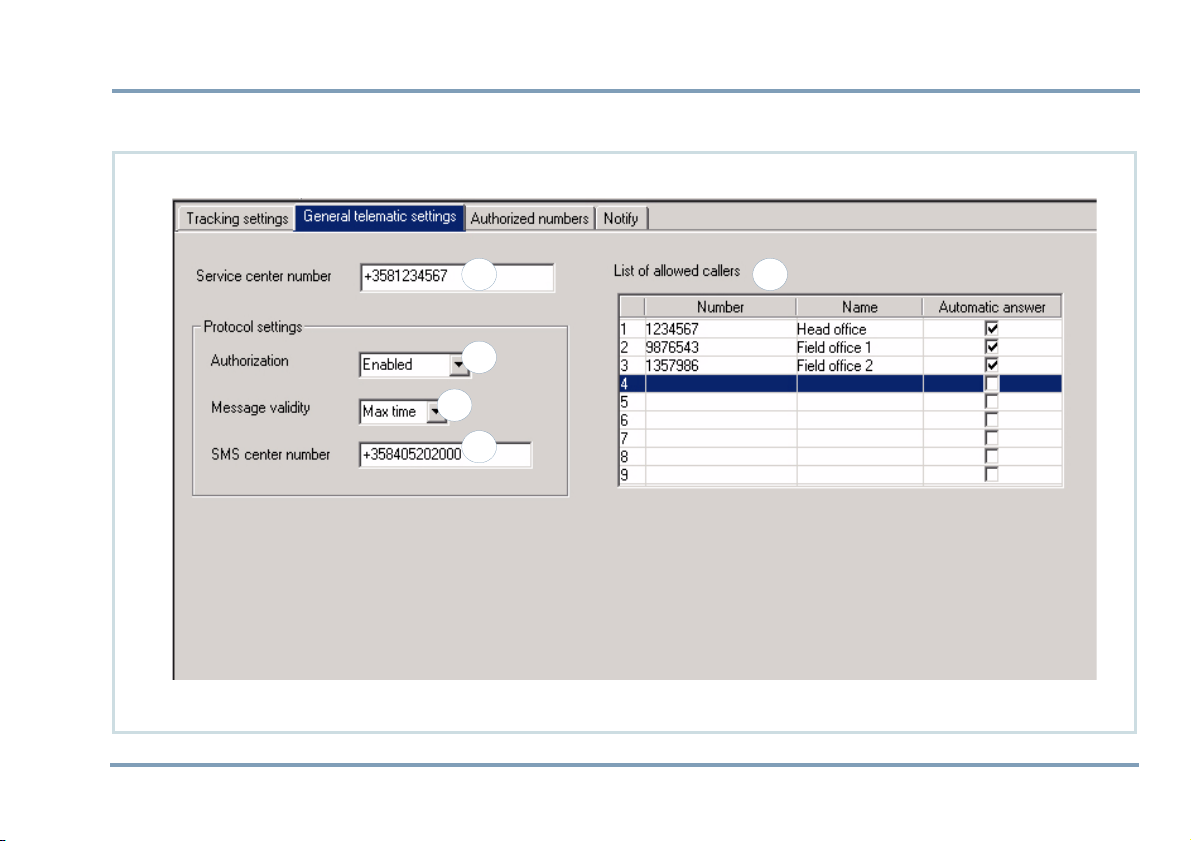Check the Automatic answer box in row 5
This screenshot has width=1191, height=841.
[991, 401]
